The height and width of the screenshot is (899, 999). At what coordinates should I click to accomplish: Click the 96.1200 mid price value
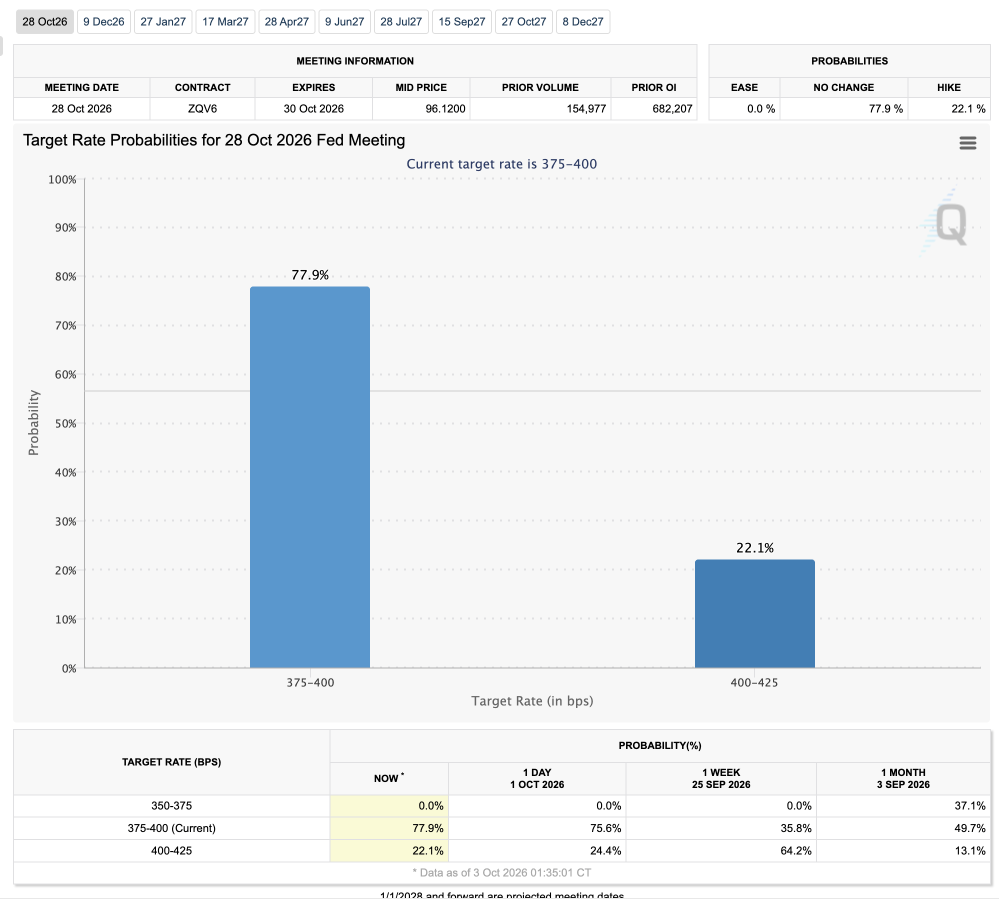coord(445,109)
